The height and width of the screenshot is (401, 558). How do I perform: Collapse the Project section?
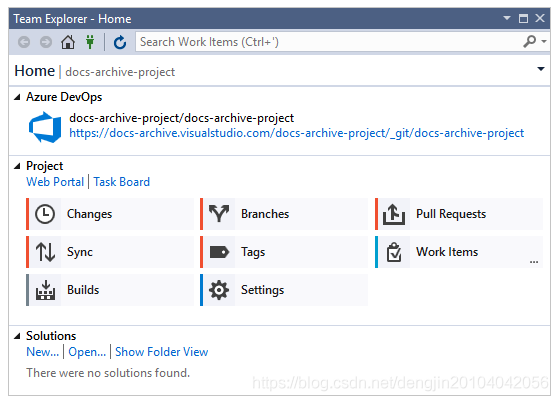pyautogui.click(x=17, y=166)
